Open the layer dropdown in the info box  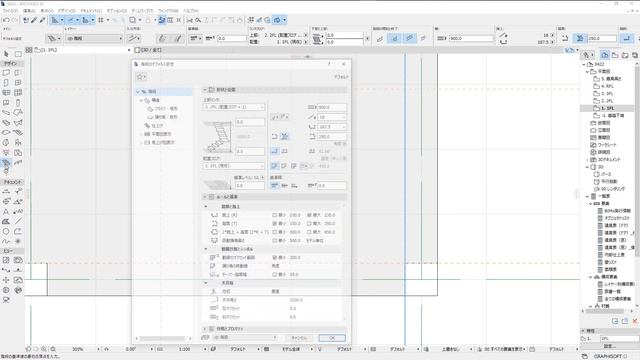click(x=94, y=38)
